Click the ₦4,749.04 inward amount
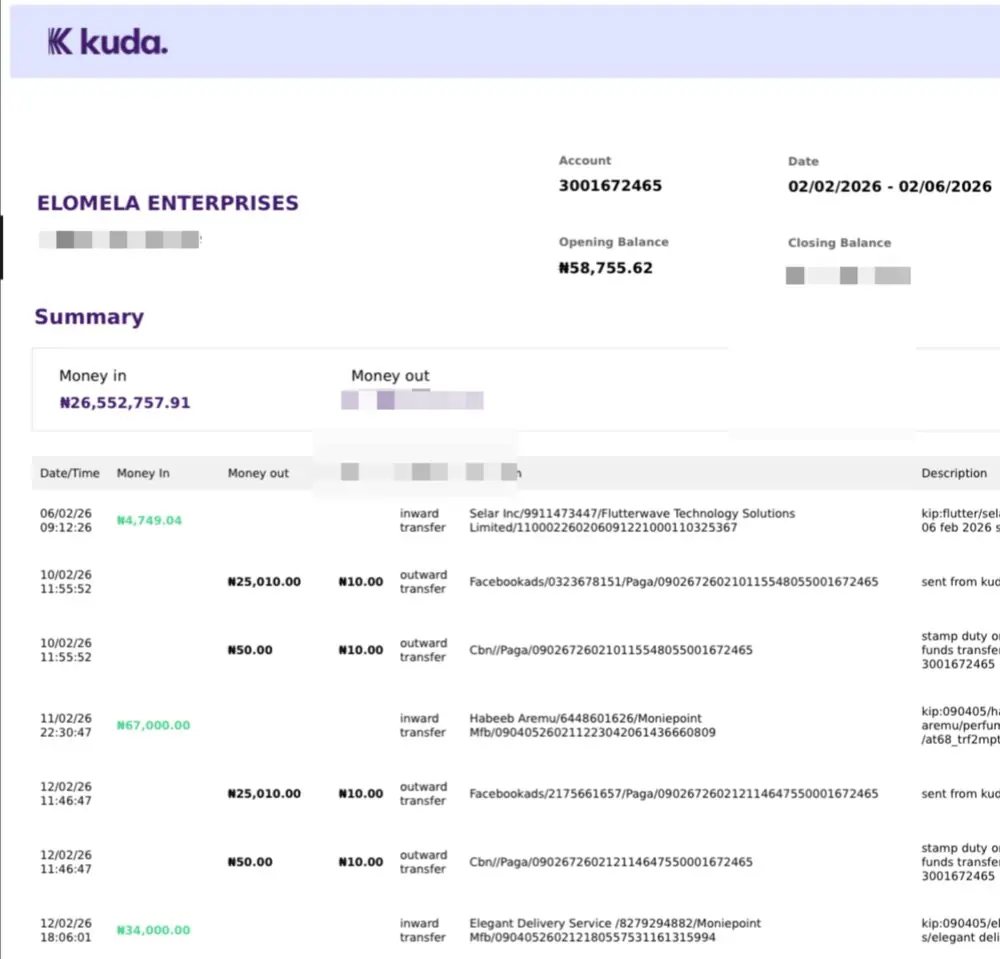Screen dimensions: 1000x959 [149, 520]
